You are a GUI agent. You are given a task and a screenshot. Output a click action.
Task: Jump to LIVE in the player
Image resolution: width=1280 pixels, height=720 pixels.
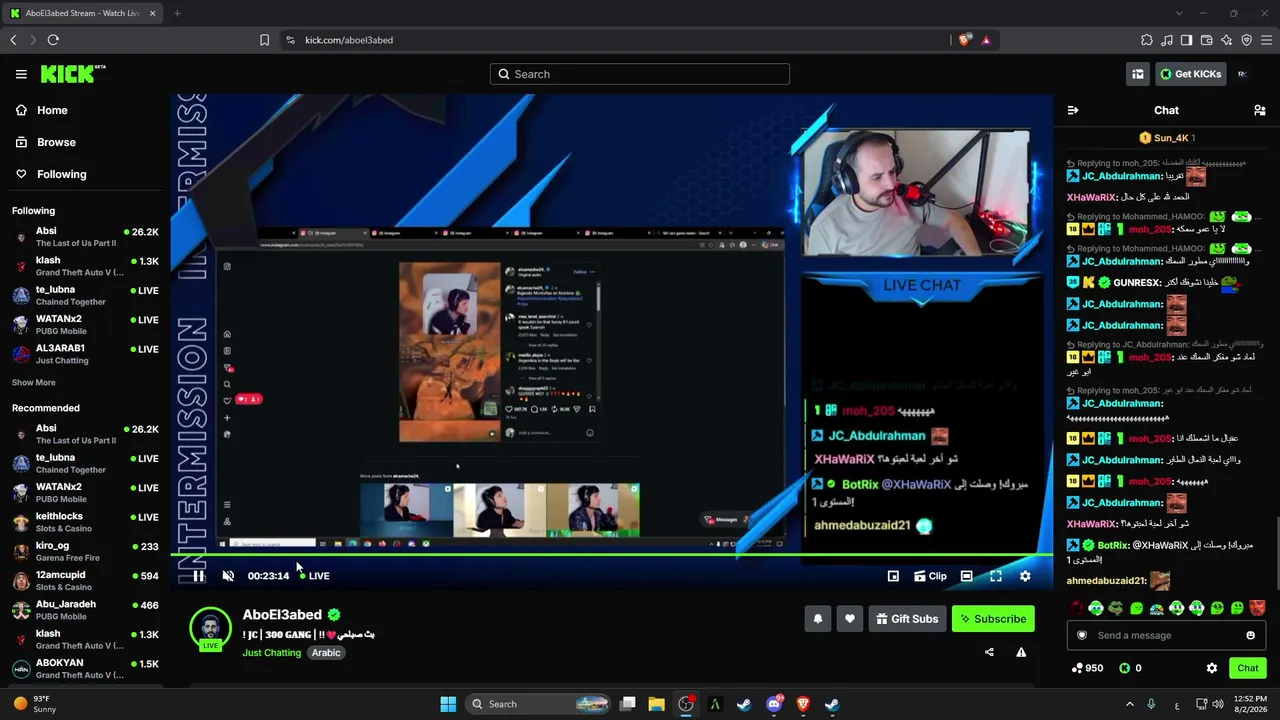coord(314,576)
